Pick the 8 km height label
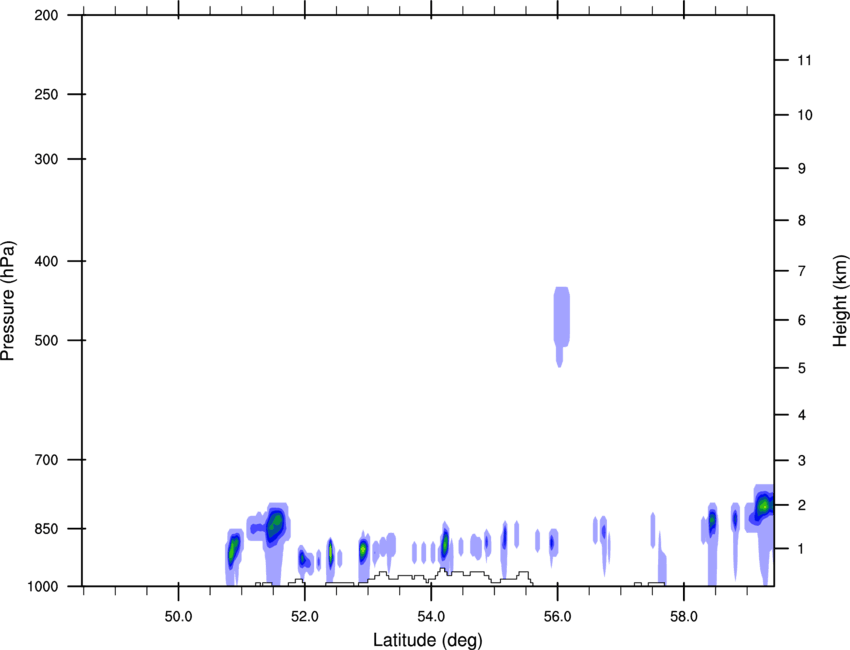This screenshot has height=650, width=850. pos(802,221)
